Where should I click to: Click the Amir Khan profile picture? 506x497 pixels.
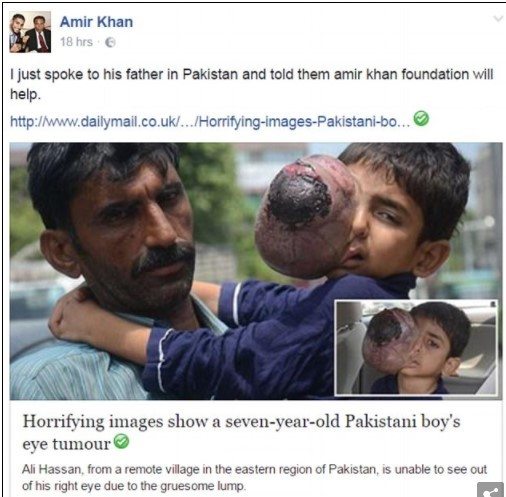pos(30,32)
